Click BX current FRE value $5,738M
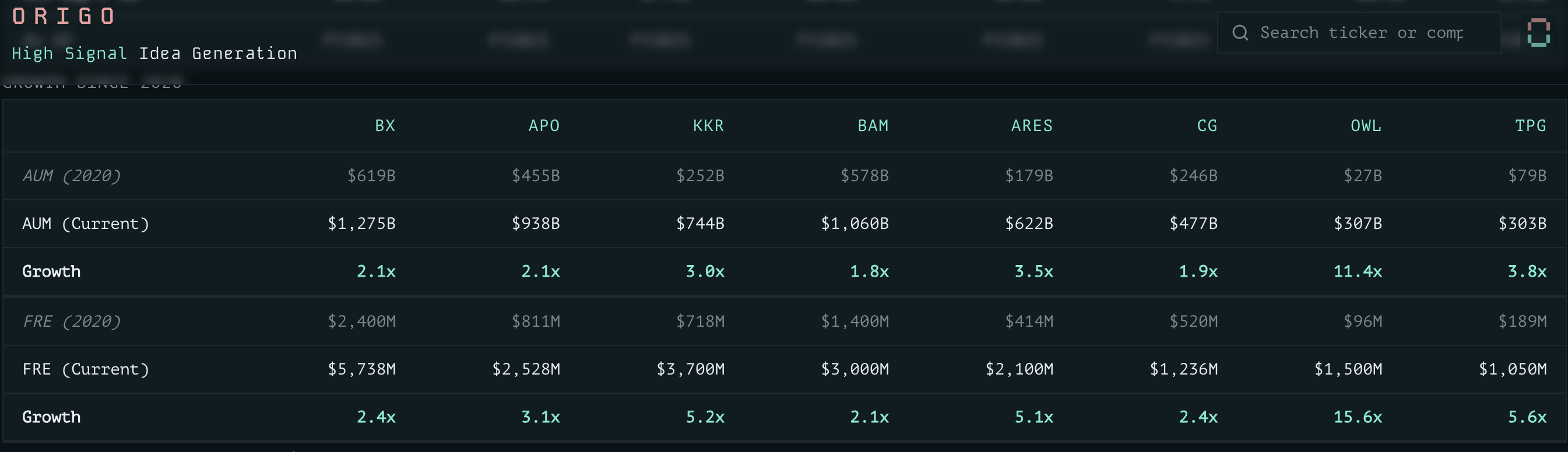 pyautogui.click(x=361, y=369)
